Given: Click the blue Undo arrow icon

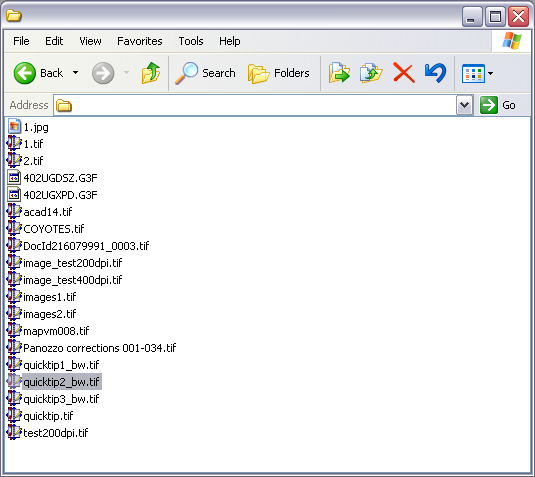Looking at the screenshot, I should (435, 73).
